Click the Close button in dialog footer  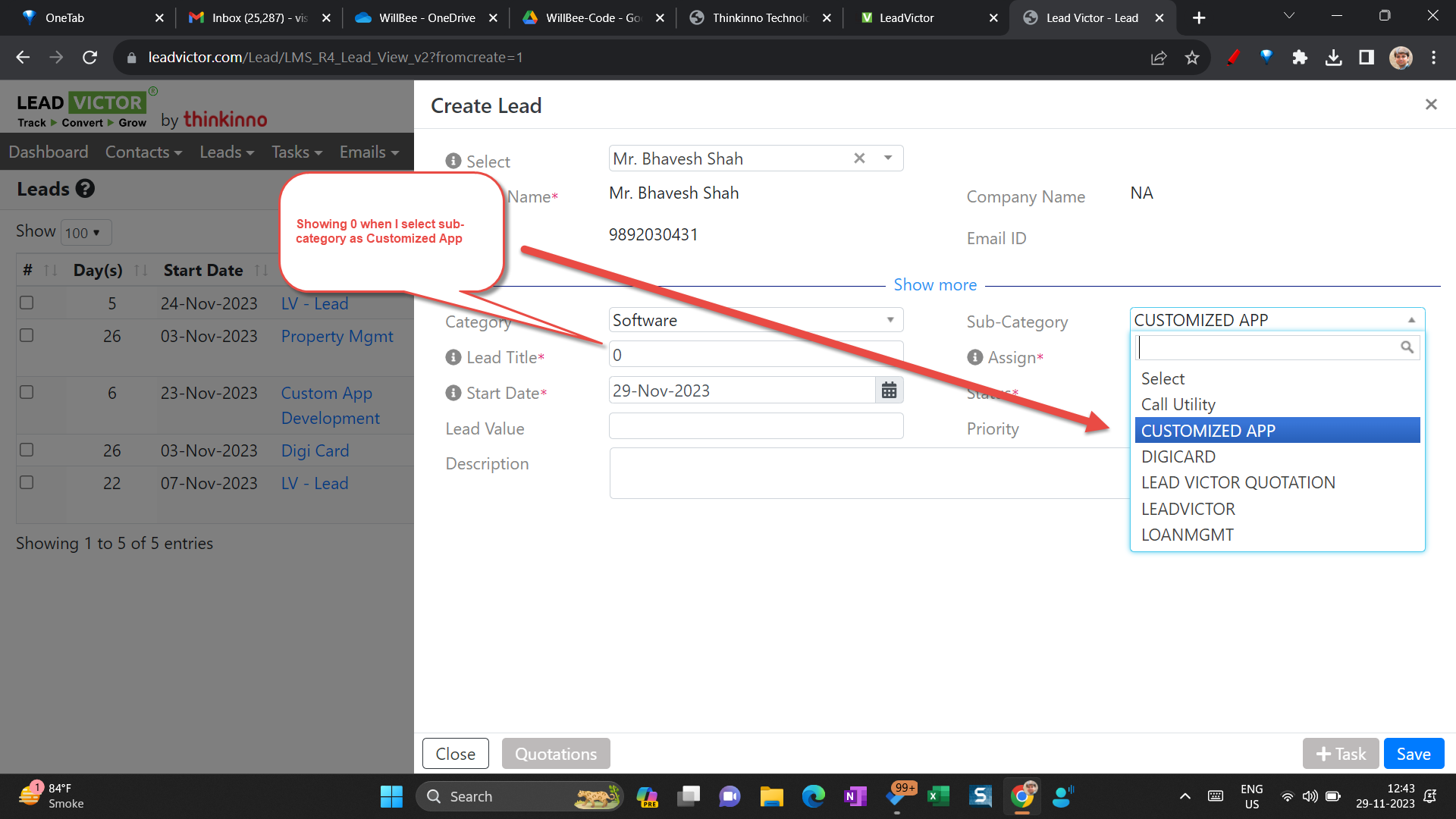455,754
